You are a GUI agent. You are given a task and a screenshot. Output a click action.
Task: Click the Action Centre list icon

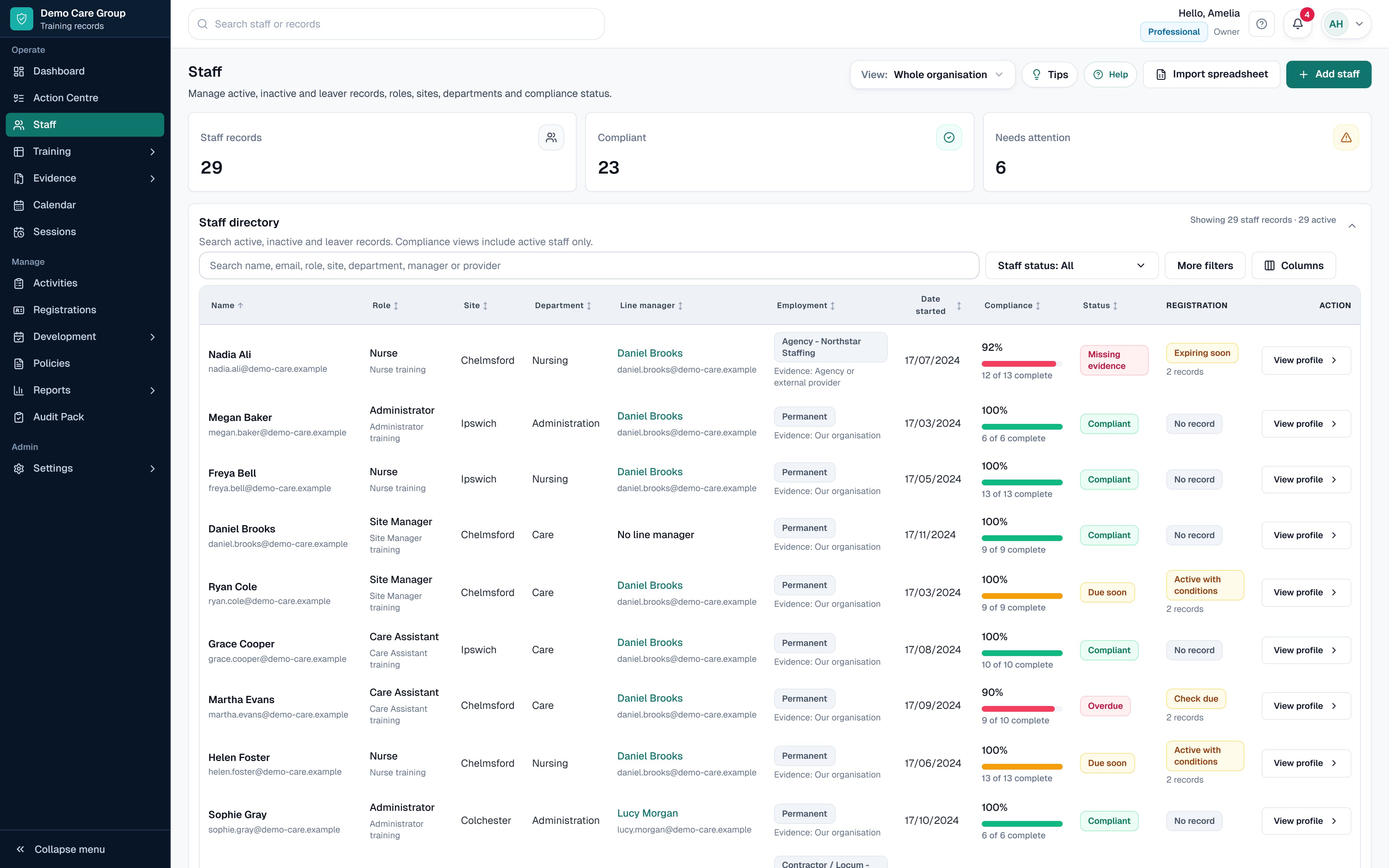click(19, 98)
